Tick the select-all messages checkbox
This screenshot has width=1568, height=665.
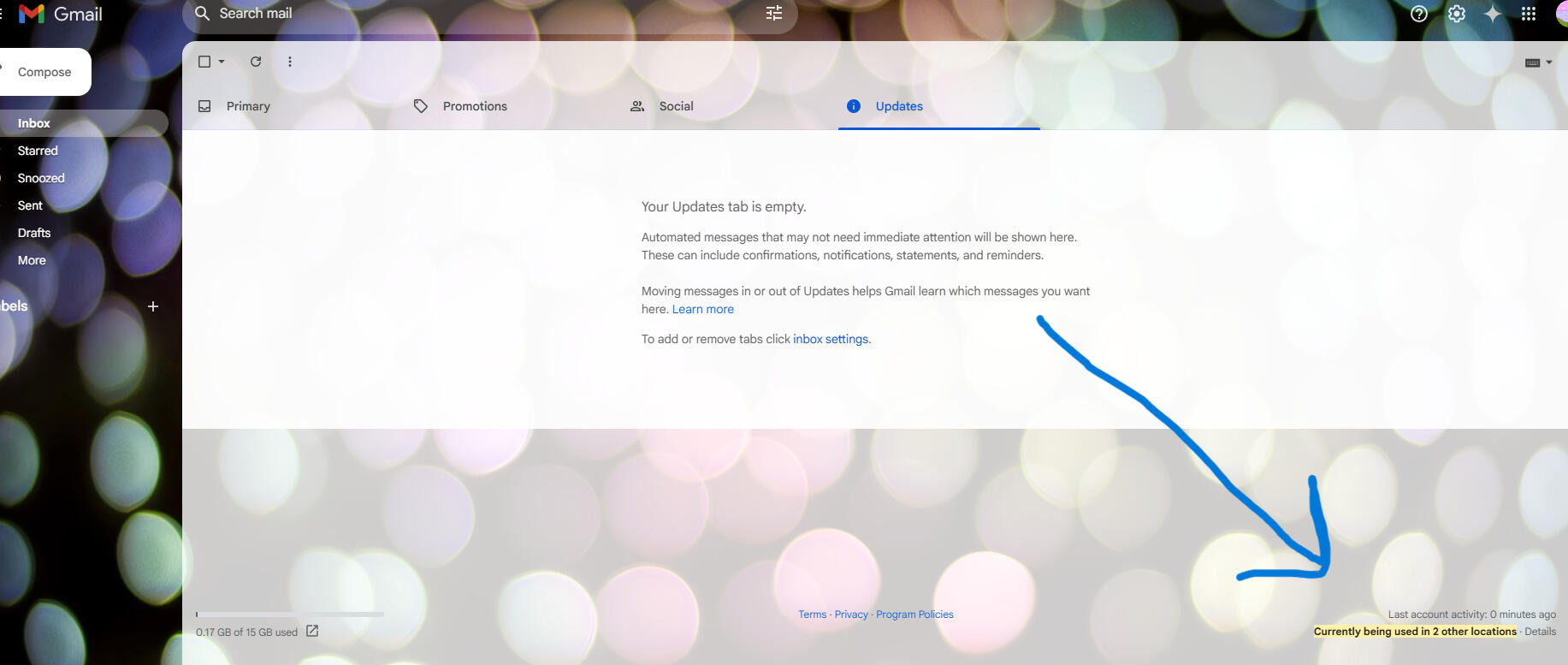[x=204, y=62]
